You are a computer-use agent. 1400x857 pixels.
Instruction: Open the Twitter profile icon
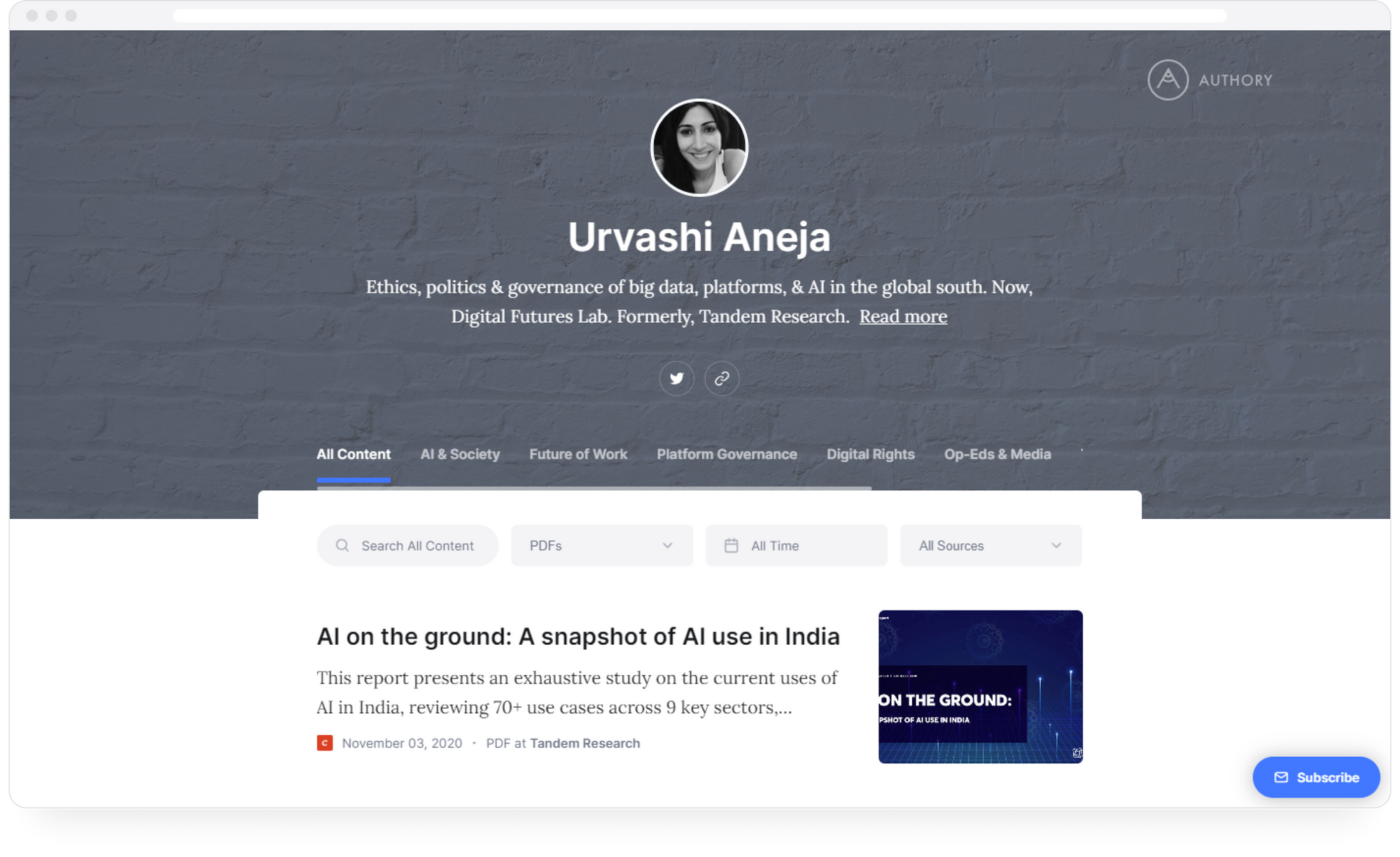pos(676,378)
